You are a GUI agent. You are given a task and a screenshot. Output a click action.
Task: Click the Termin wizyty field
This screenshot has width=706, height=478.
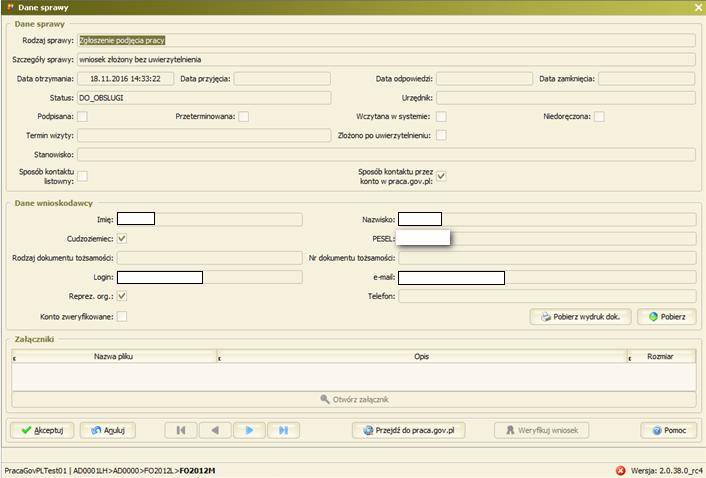coord(204,135)
